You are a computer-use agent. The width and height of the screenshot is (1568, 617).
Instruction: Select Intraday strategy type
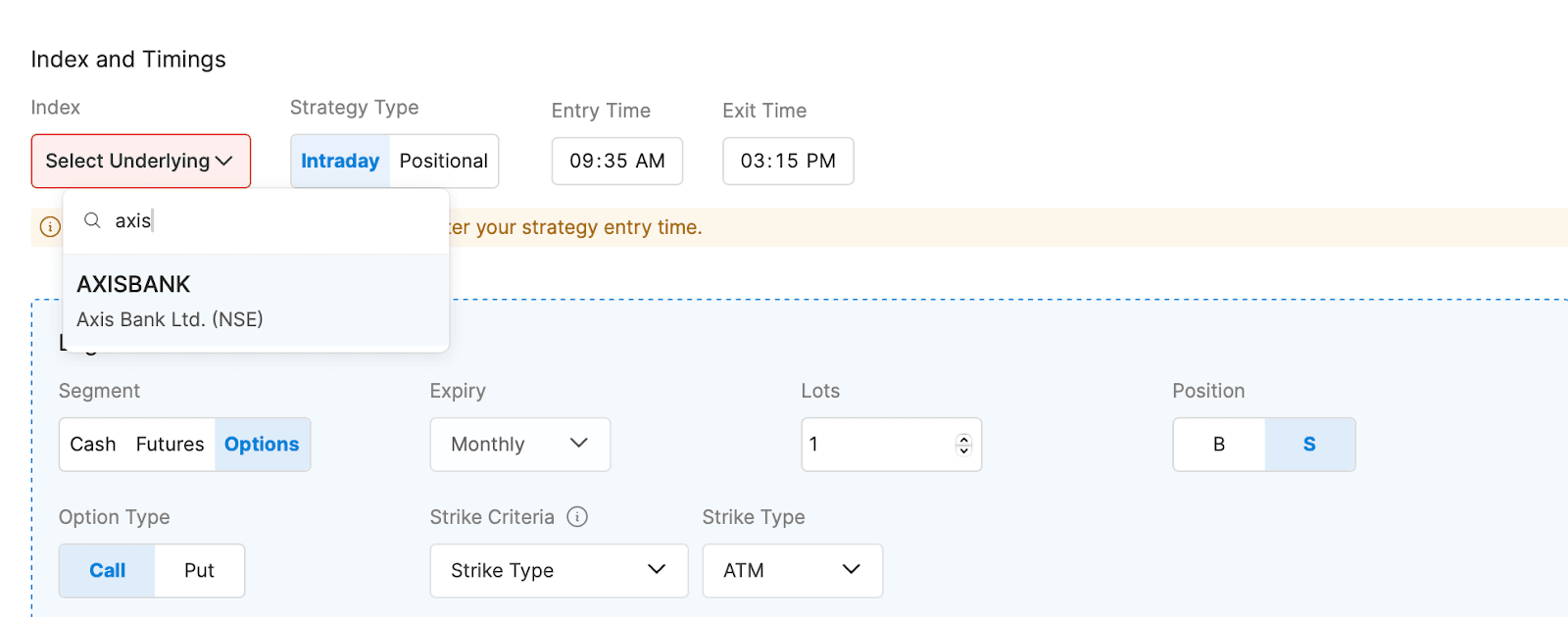coord(340,161)
